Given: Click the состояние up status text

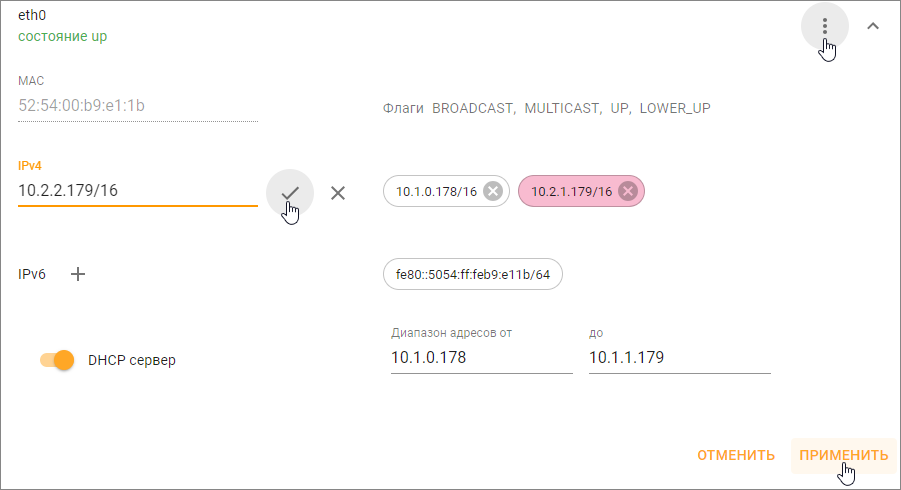Looking at the screenshot, I should [x=62, y=36].
